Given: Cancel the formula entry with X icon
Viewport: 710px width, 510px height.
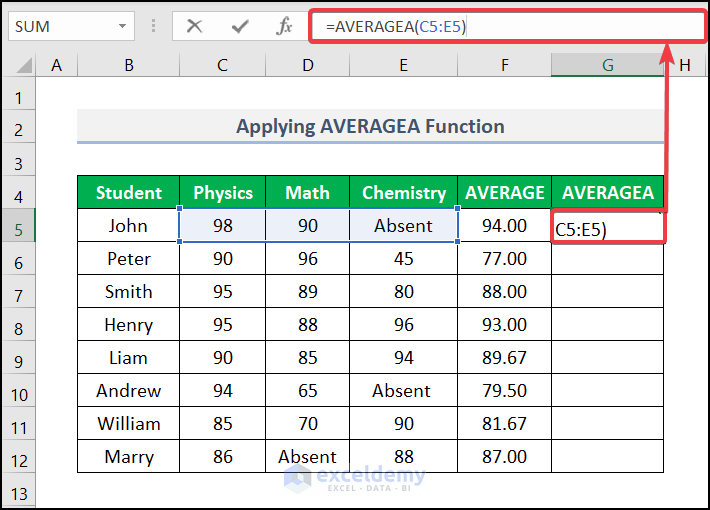Looking at the screenshot, I should [x=194, y=26].
